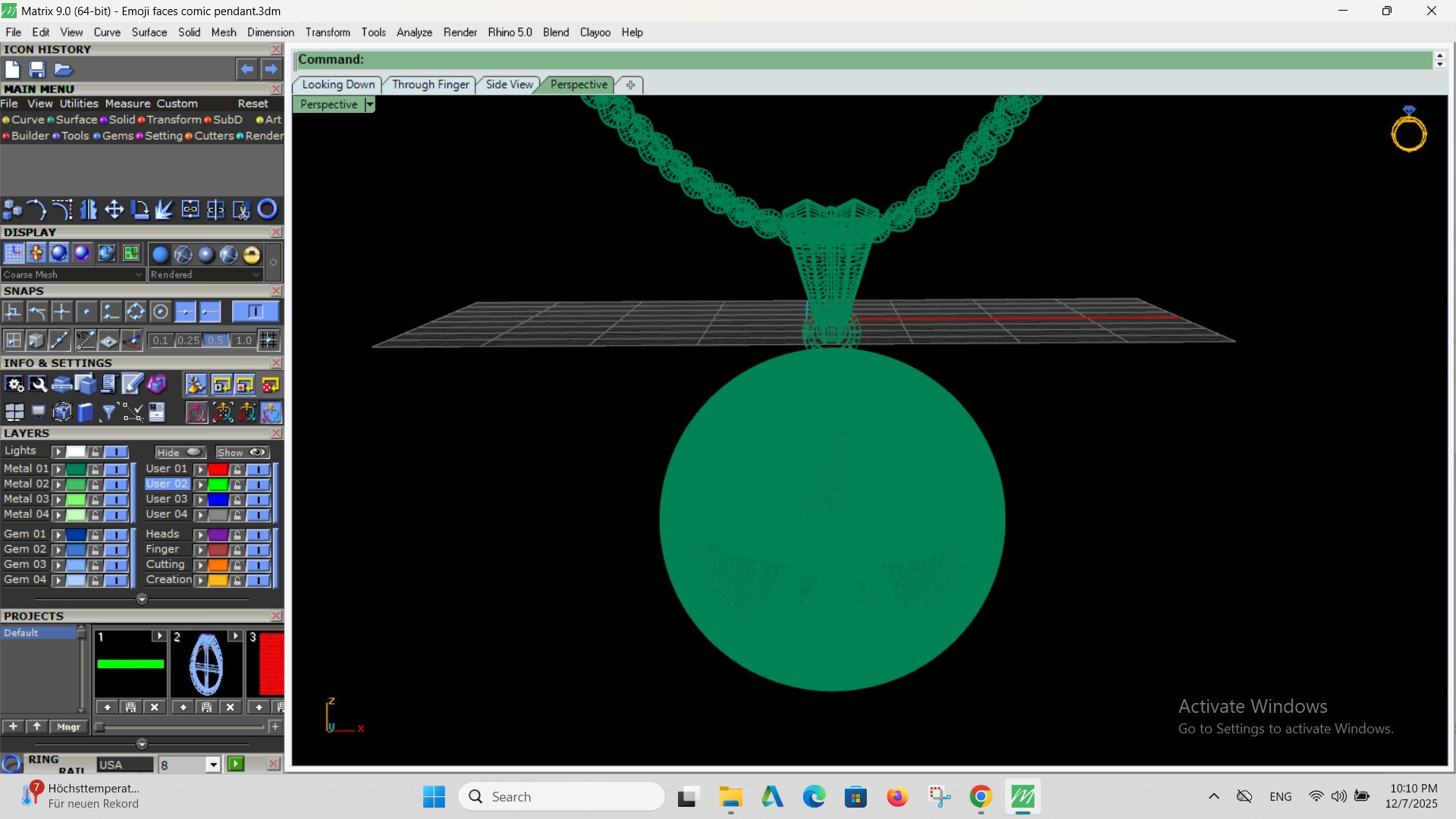Select the blue ring/torus tool icon
The width and height of the screenshot is (1456, 819).
[x=267, y=209]
